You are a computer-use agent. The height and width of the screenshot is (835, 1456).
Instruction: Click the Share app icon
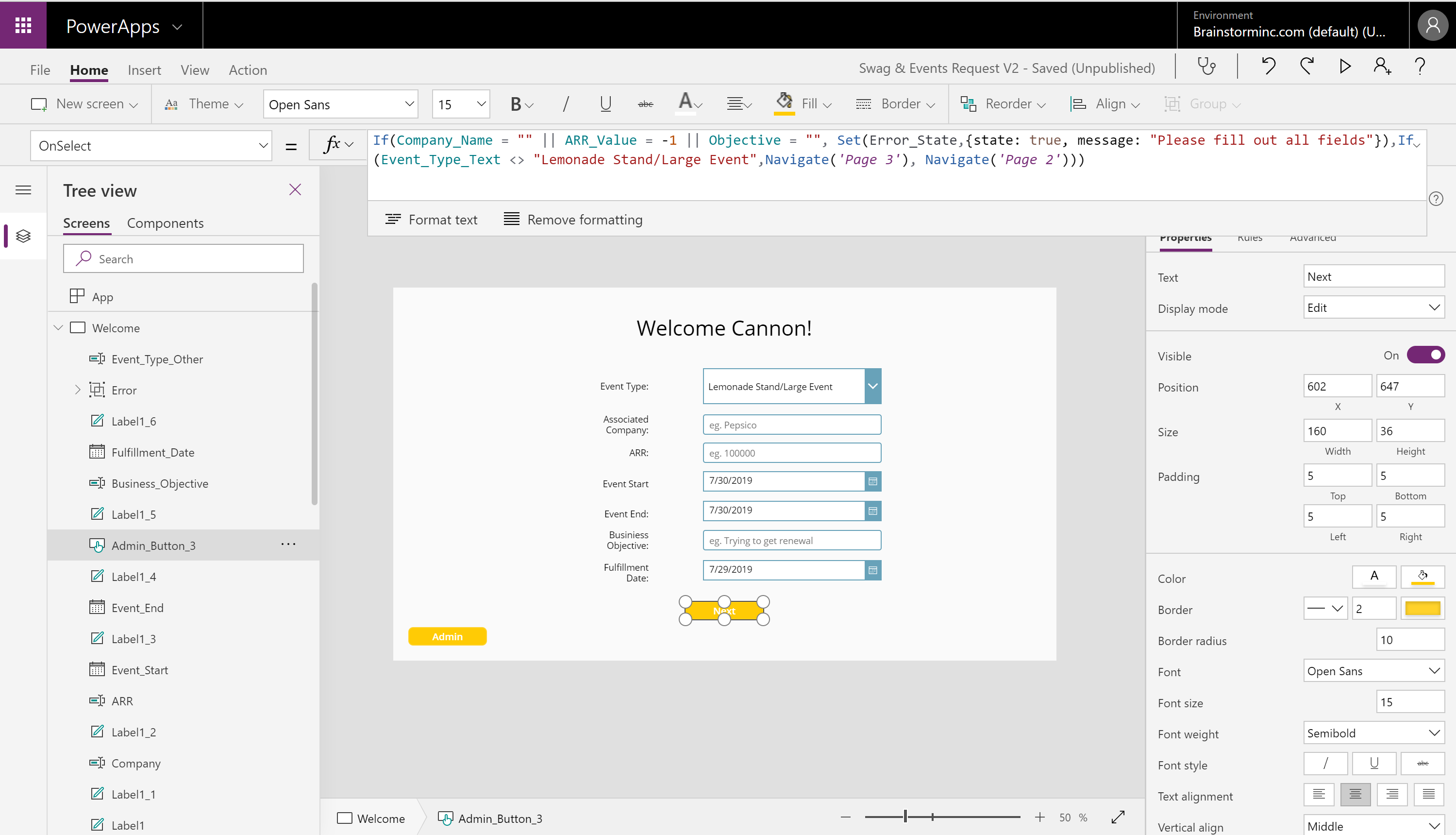click(x=1383, y=66)
